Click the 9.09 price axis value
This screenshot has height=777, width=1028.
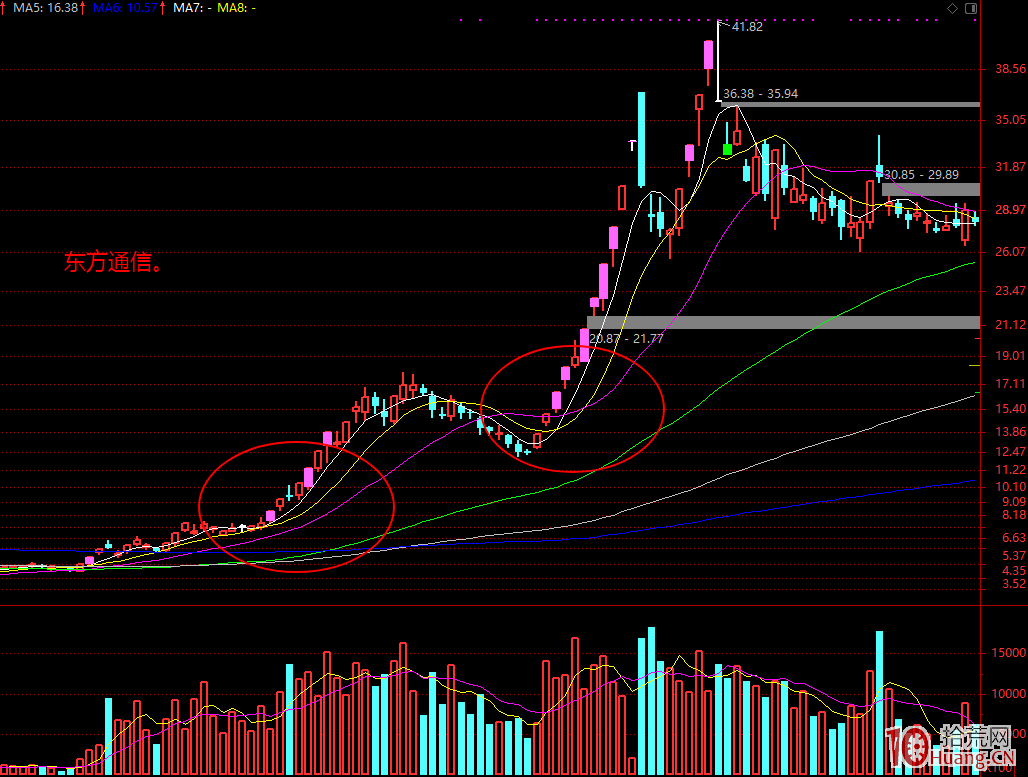tap(1014, 502)
